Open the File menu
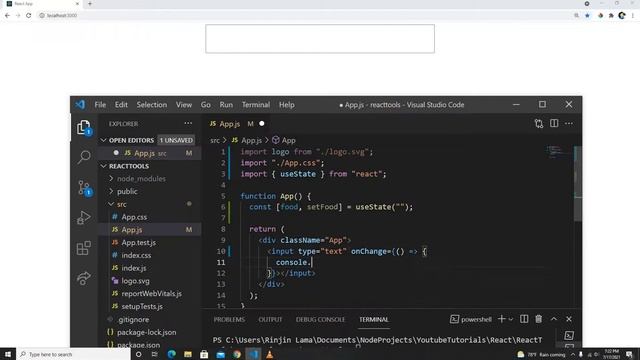640x360 pixels. [x=100, y=105]
